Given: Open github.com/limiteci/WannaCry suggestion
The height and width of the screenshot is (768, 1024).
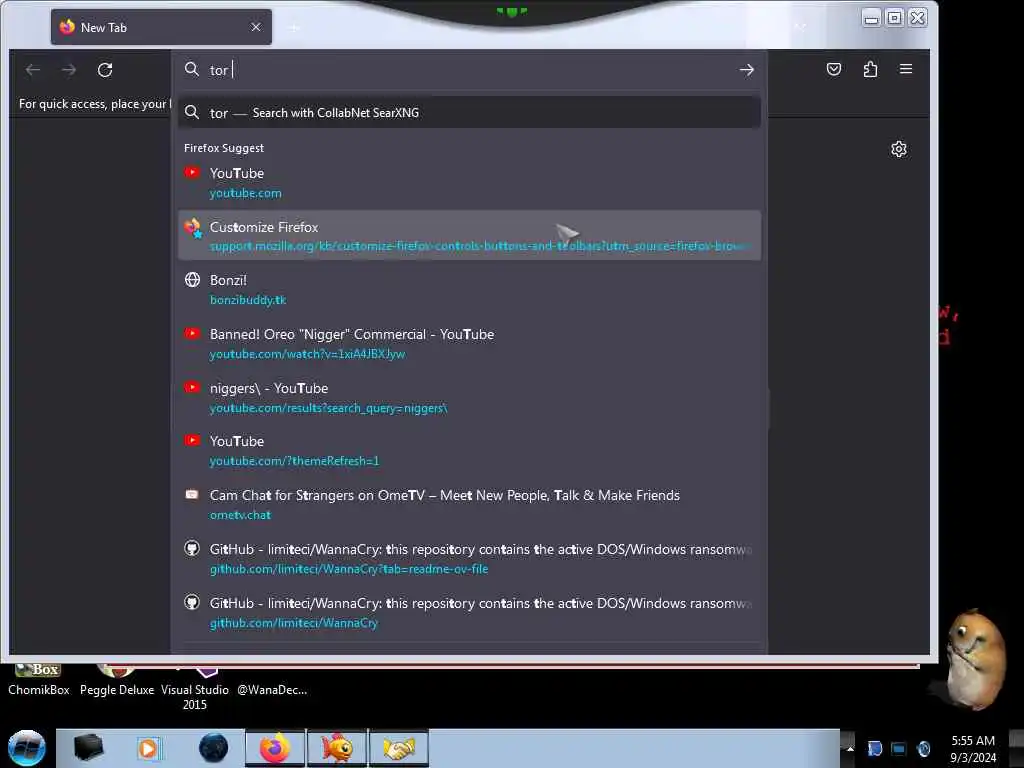Looking at the screenshot, I should click(x=469, y=612).
